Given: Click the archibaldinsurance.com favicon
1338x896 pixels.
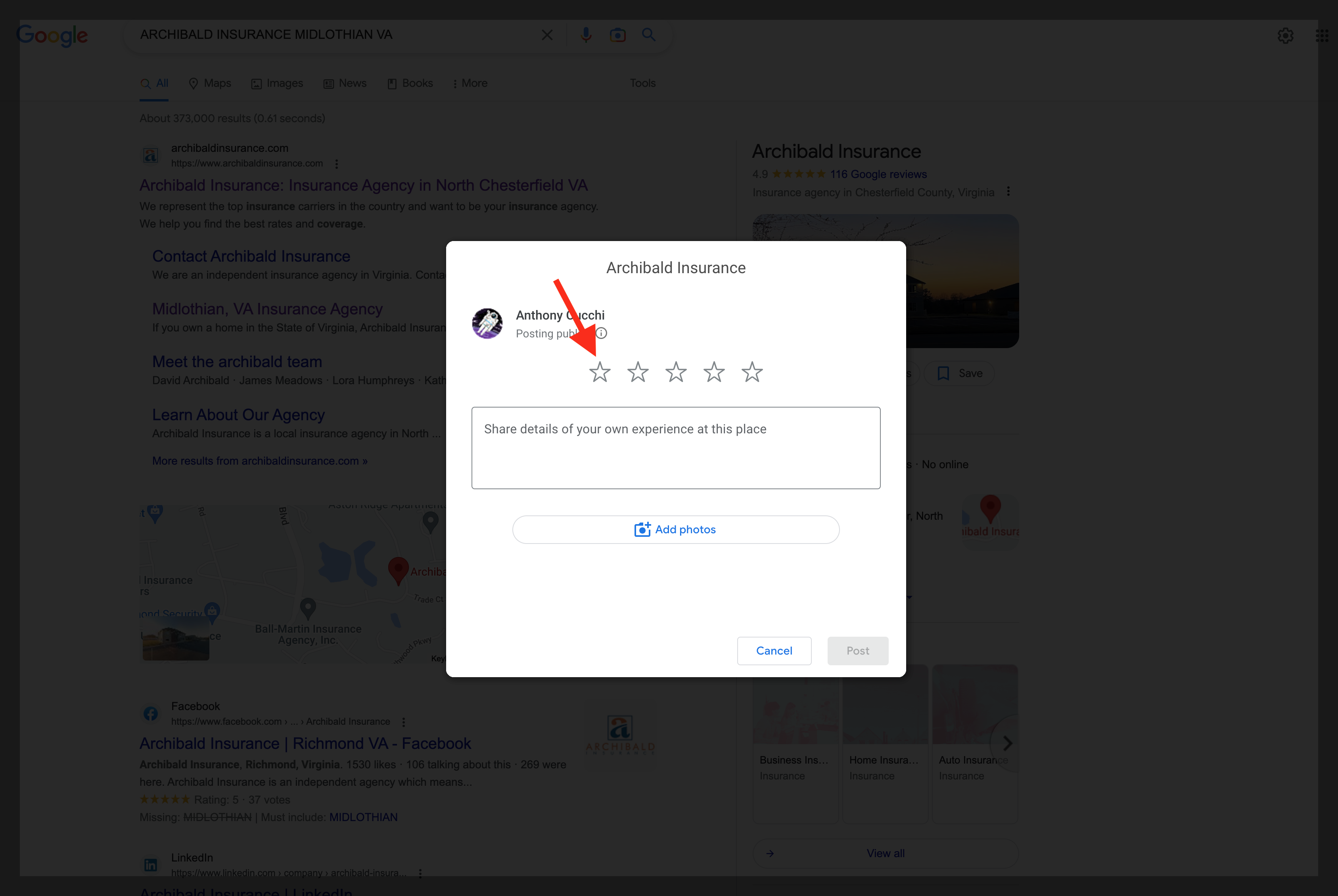Looking at the screenshot, I should tap(150, 155).
